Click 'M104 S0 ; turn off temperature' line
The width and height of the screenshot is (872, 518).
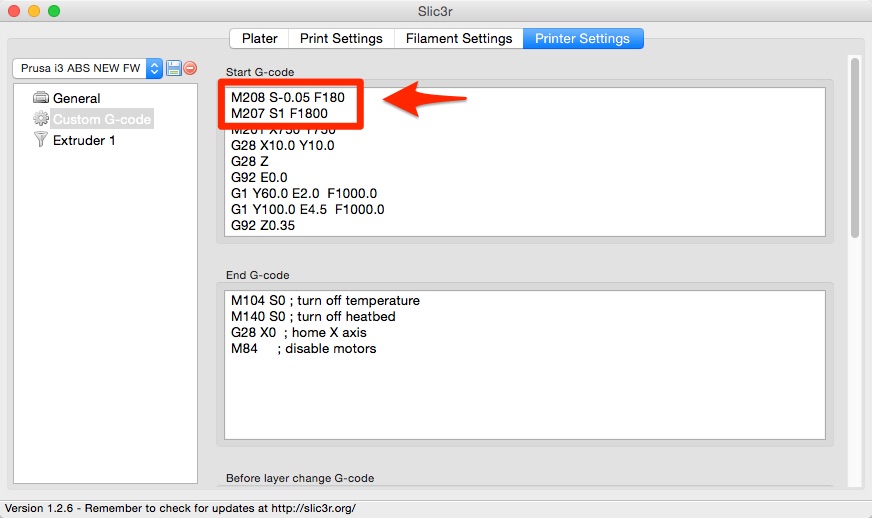pos(325,300)
